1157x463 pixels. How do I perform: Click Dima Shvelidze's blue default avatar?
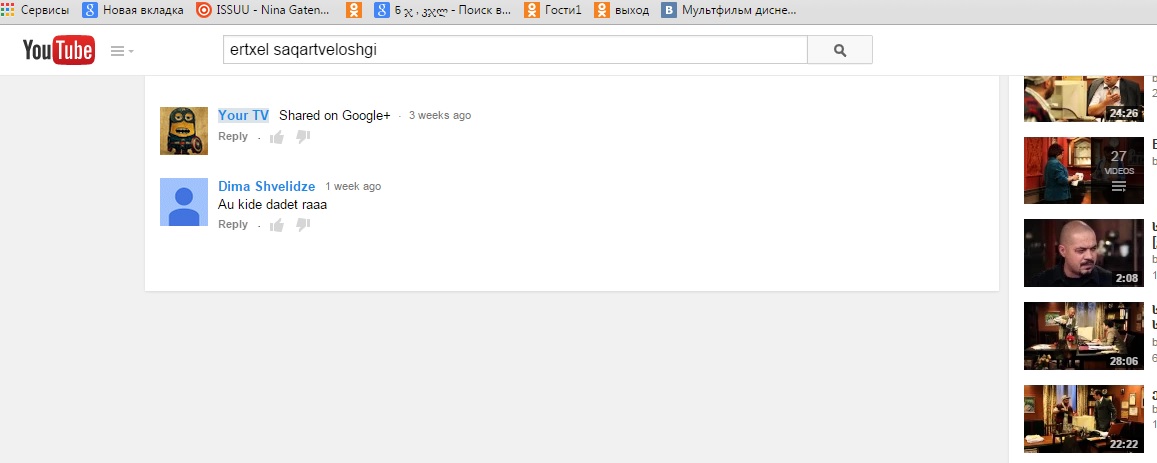(x=184, y=202)
